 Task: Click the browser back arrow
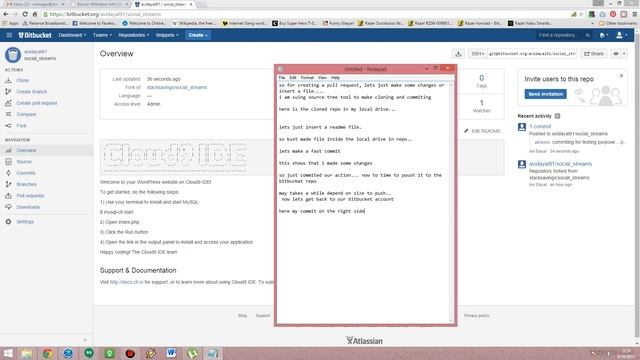pos(6,14)
